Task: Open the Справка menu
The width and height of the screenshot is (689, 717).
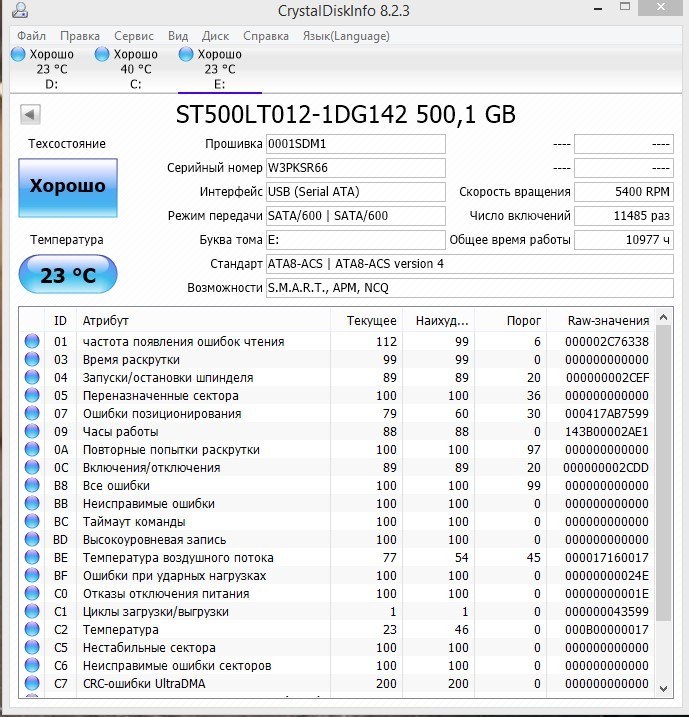Action: tap(266, 36)
